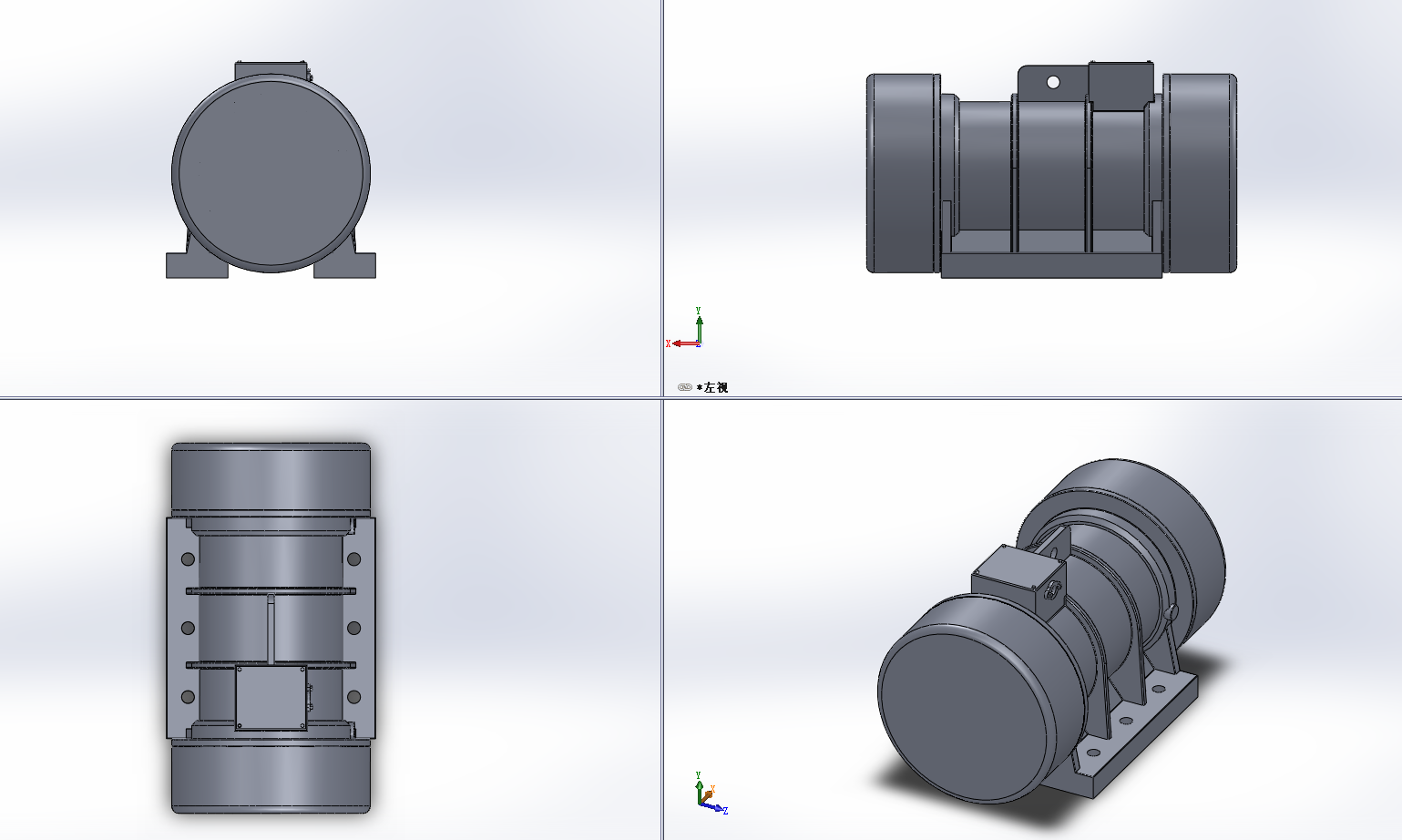Select the lifting lug hole in the left view

[1053, 82]
